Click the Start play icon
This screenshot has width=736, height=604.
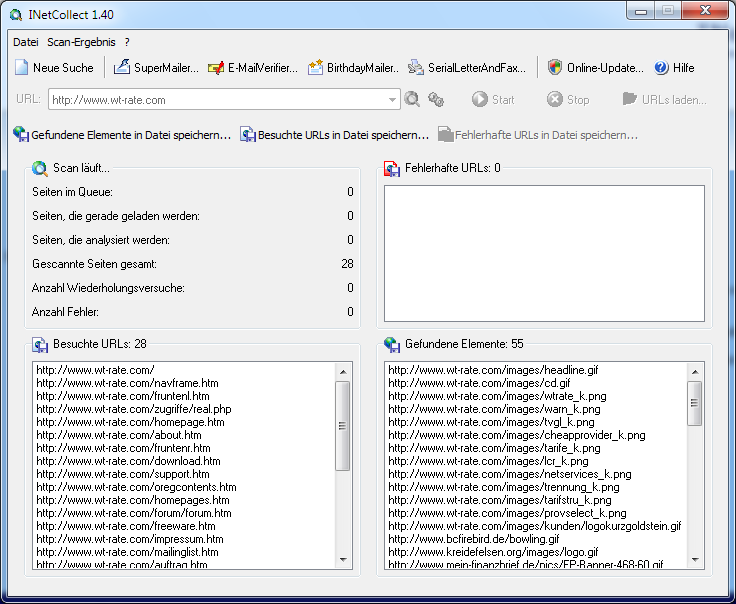point(480,99)
